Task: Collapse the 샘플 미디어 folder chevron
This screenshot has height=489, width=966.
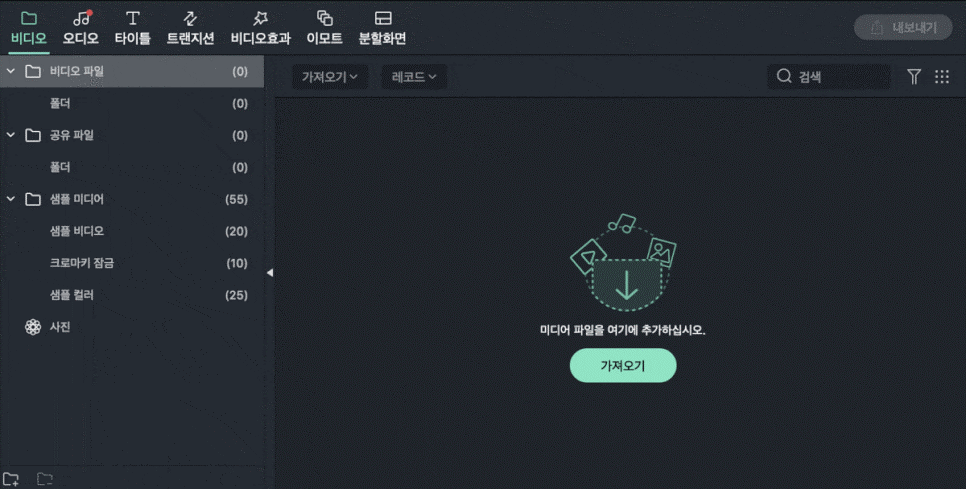Action: [x=10, y=200]
